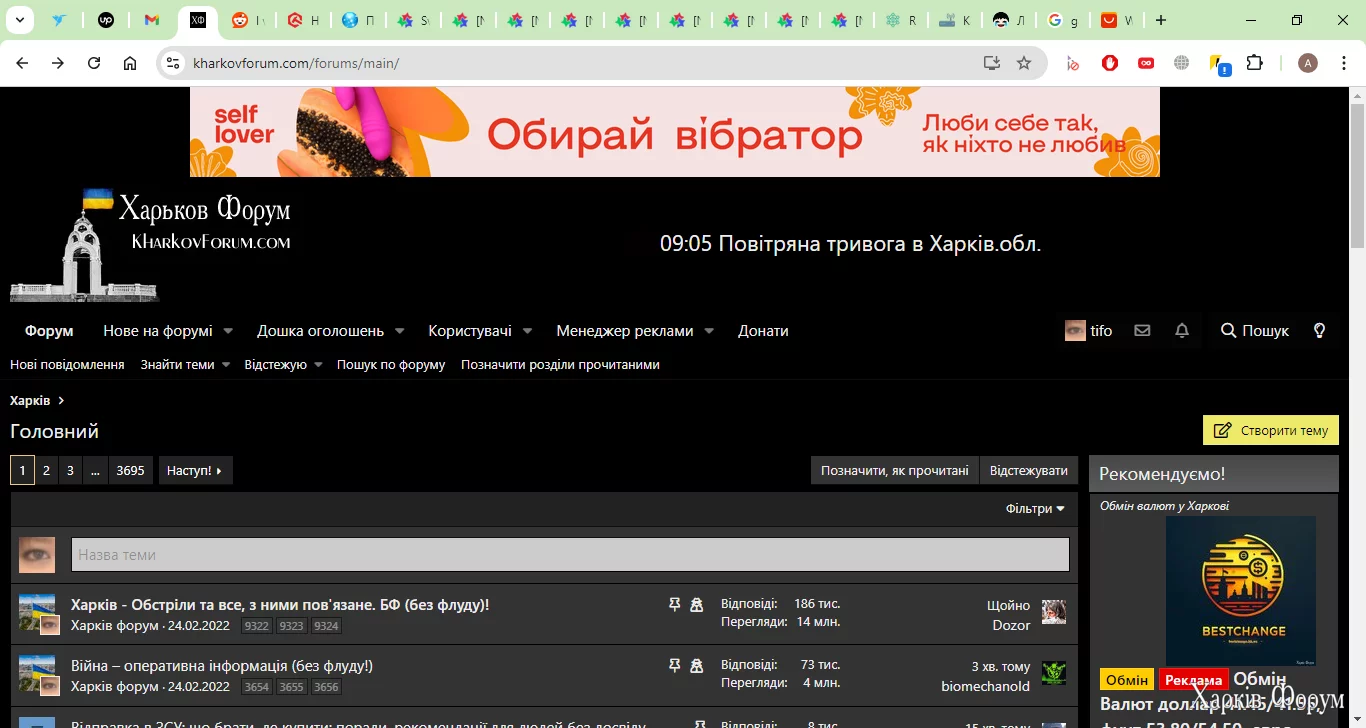View site information for kharkovforum.com
The height and width of the screenshot is (728, 1366).
pyautogui.click(x=173, y=63)
